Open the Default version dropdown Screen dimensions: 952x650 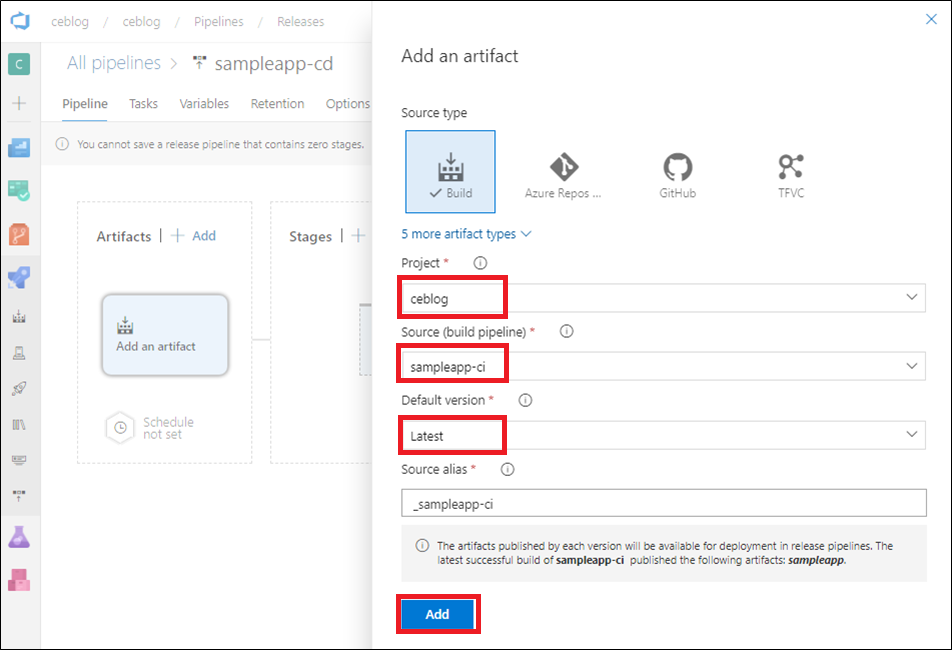click(664, 435)
